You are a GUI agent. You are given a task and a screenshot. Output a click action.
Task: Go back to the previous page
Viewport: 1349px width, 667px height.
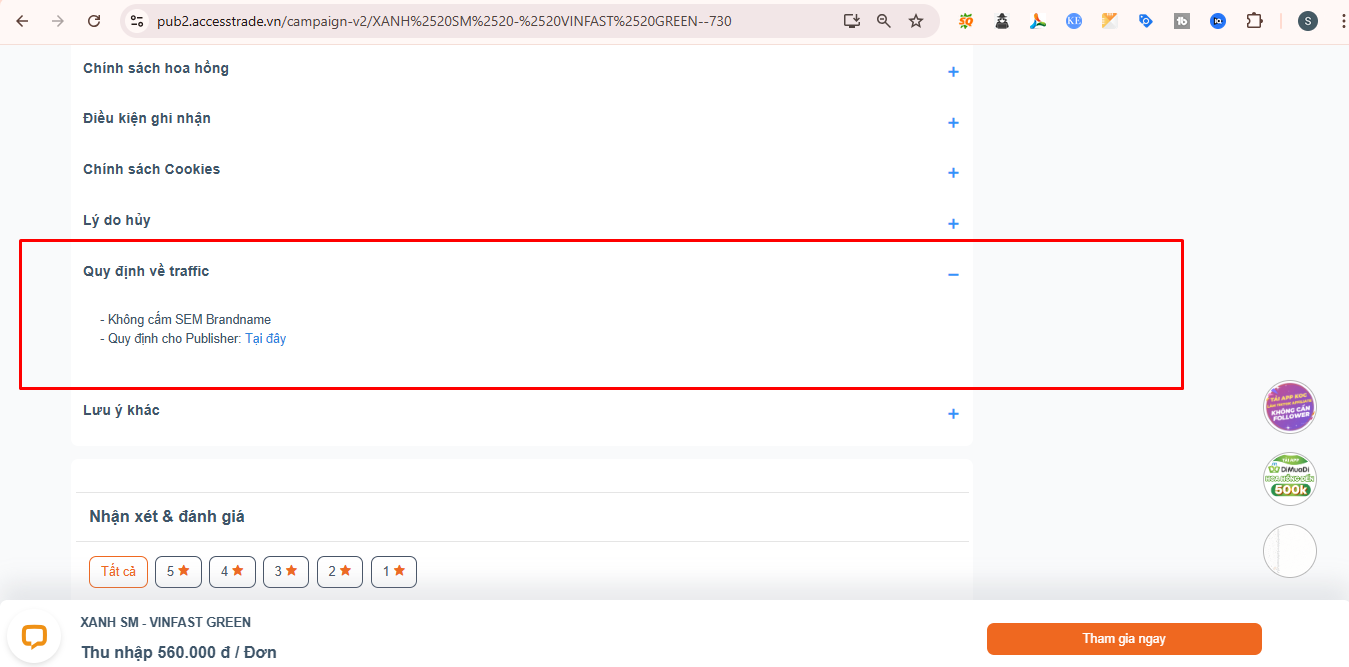click(22, 21)
